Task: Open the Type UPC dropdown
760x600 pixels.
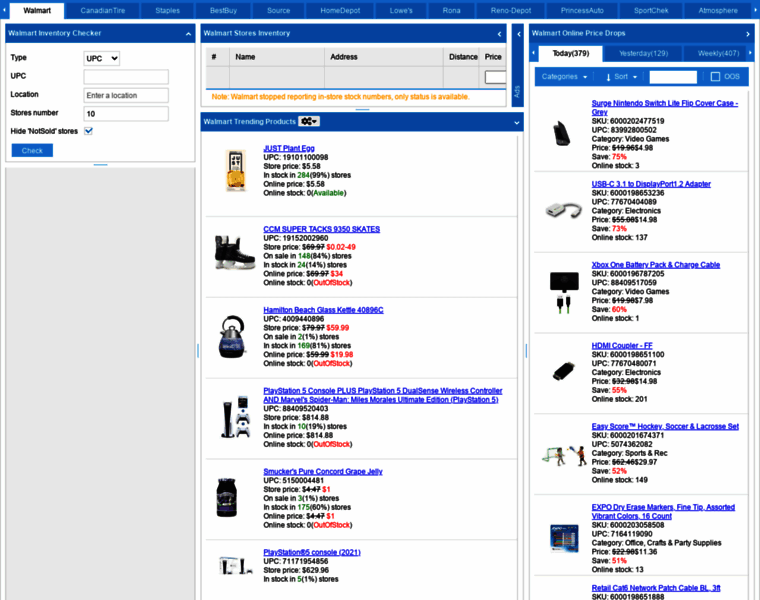Action: click(102, 59)
